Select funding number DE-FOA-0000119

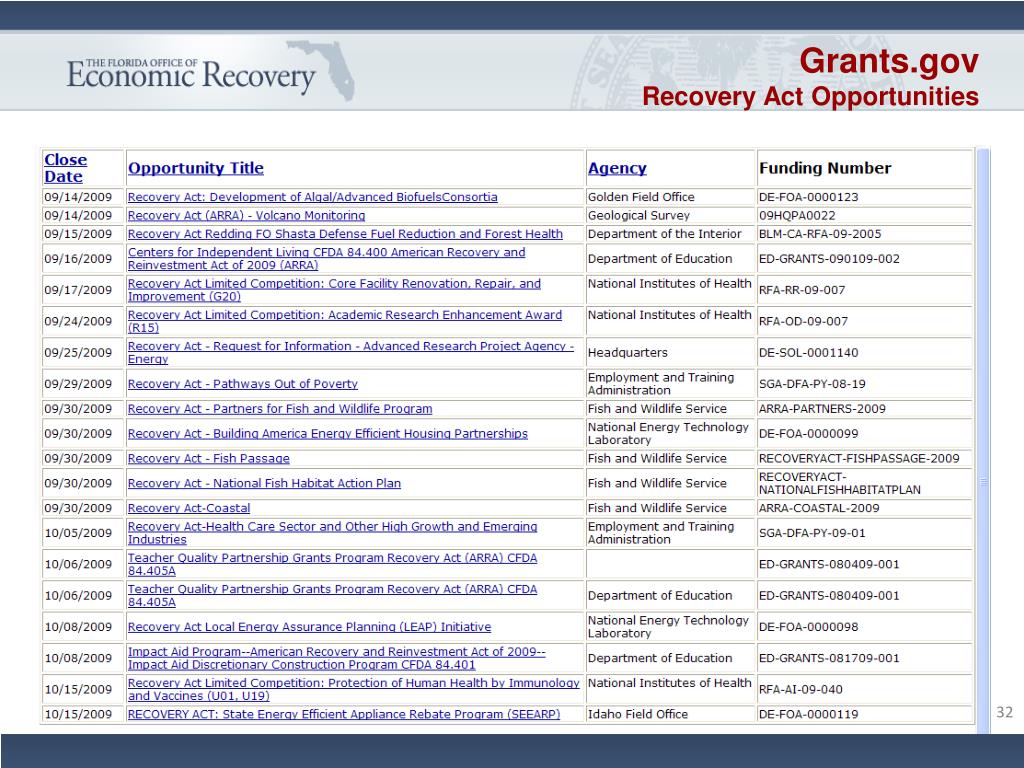coord(808,714)
